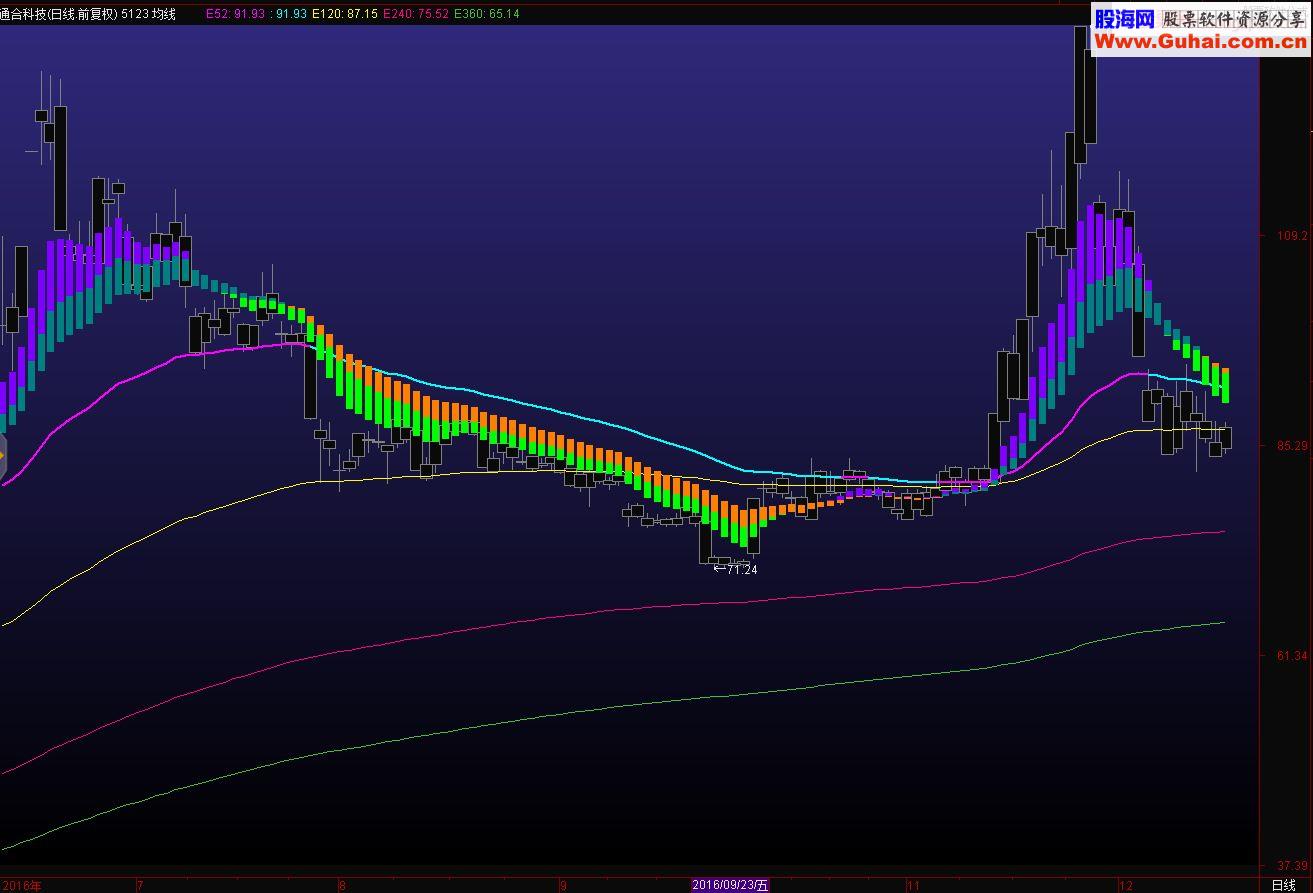Viewport: 1313px width, 893px height.
Task: Click the ←71.24 low price annotation
Action: point(735,570)
